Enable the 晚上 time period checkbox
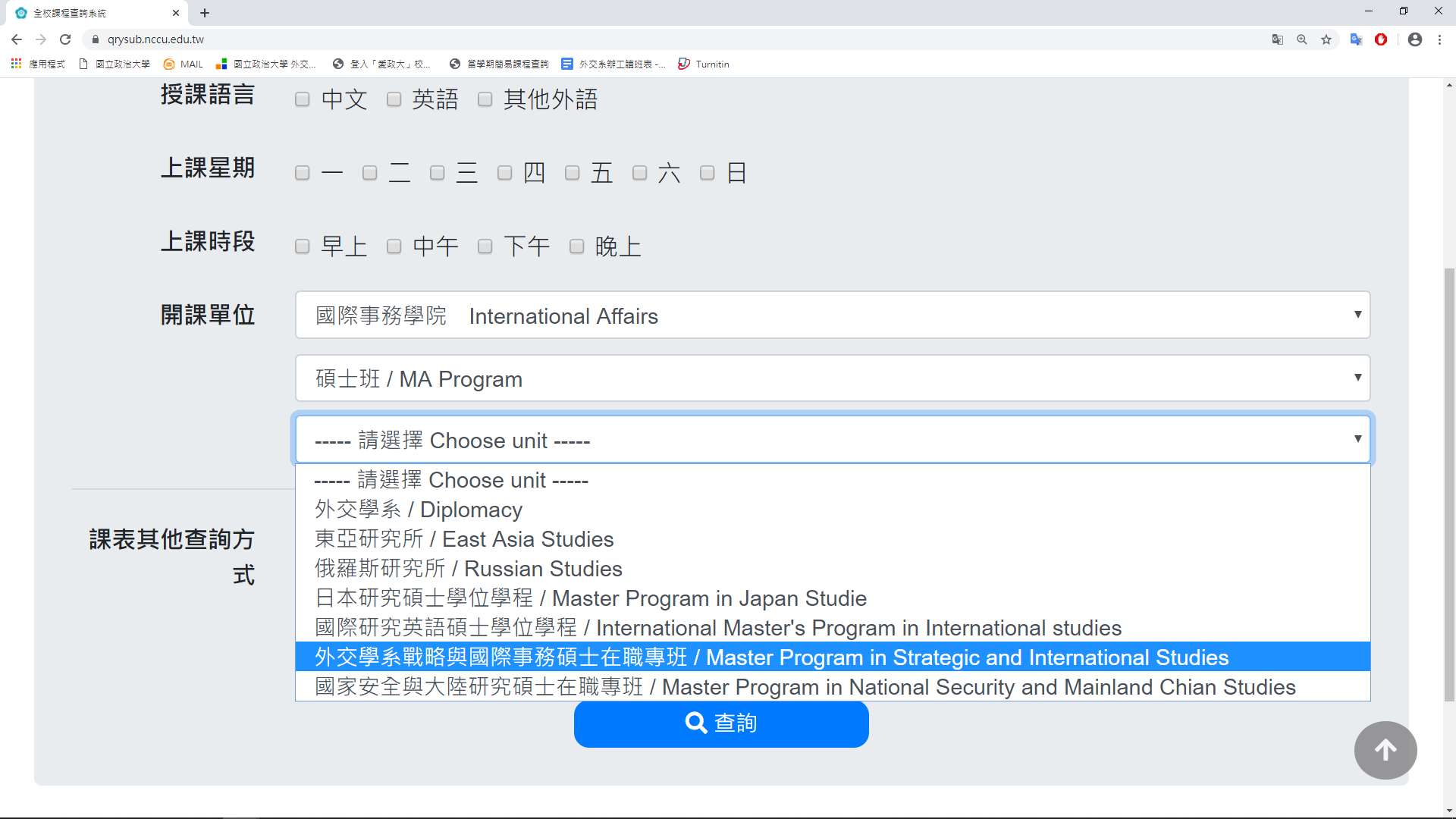The height and width of the screenshot is (819, 1456). click(x=576, y=246)
